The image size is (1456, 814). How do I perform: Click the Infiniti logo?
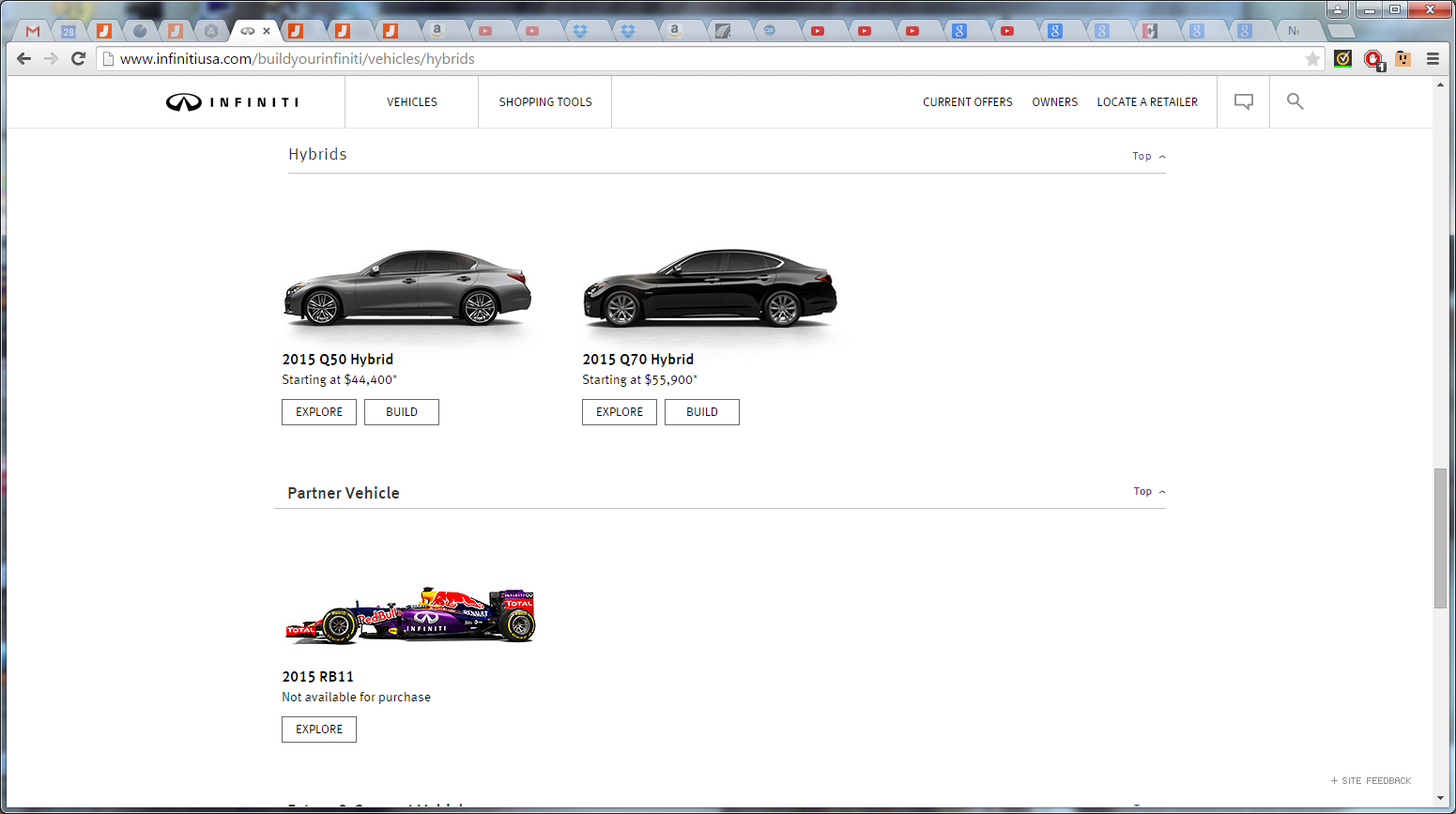232,102
